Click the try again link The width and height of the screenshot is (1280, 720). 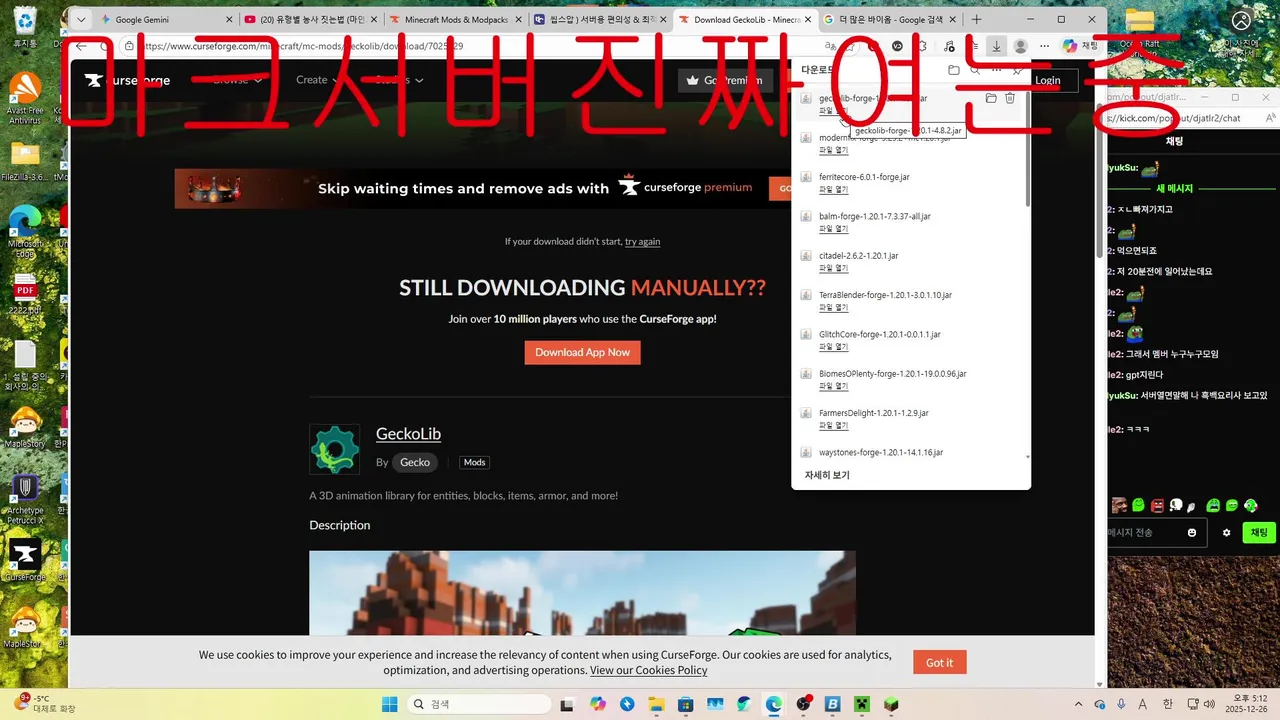coord(642,241)
